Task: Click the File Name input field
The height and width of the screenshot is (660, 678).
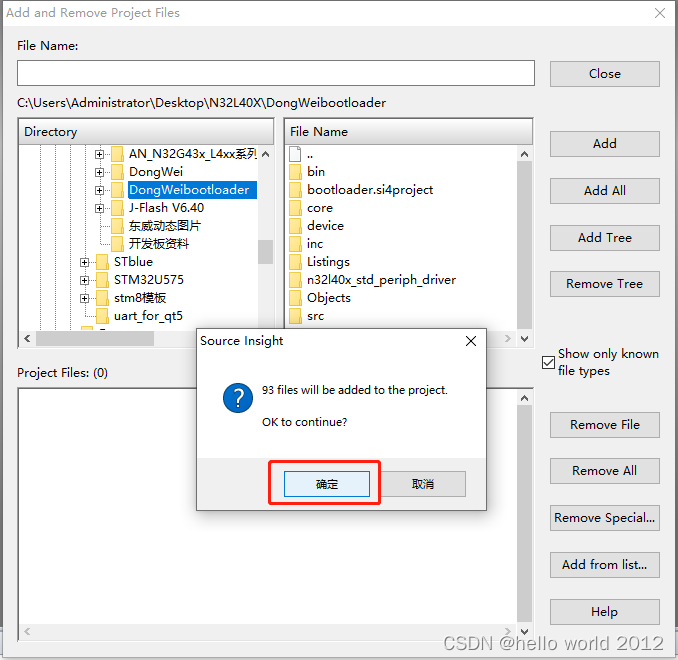Action: point(276,73)
